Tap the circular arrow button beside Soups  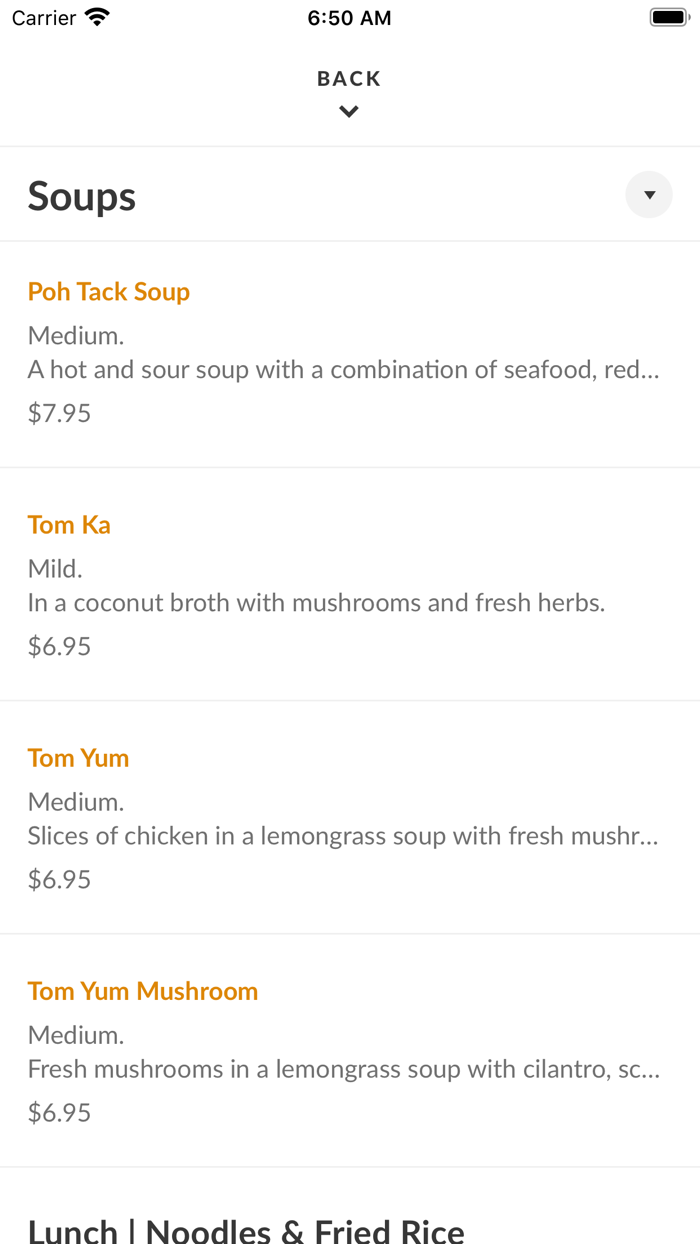pyautogui.click(x=648, y=194)
